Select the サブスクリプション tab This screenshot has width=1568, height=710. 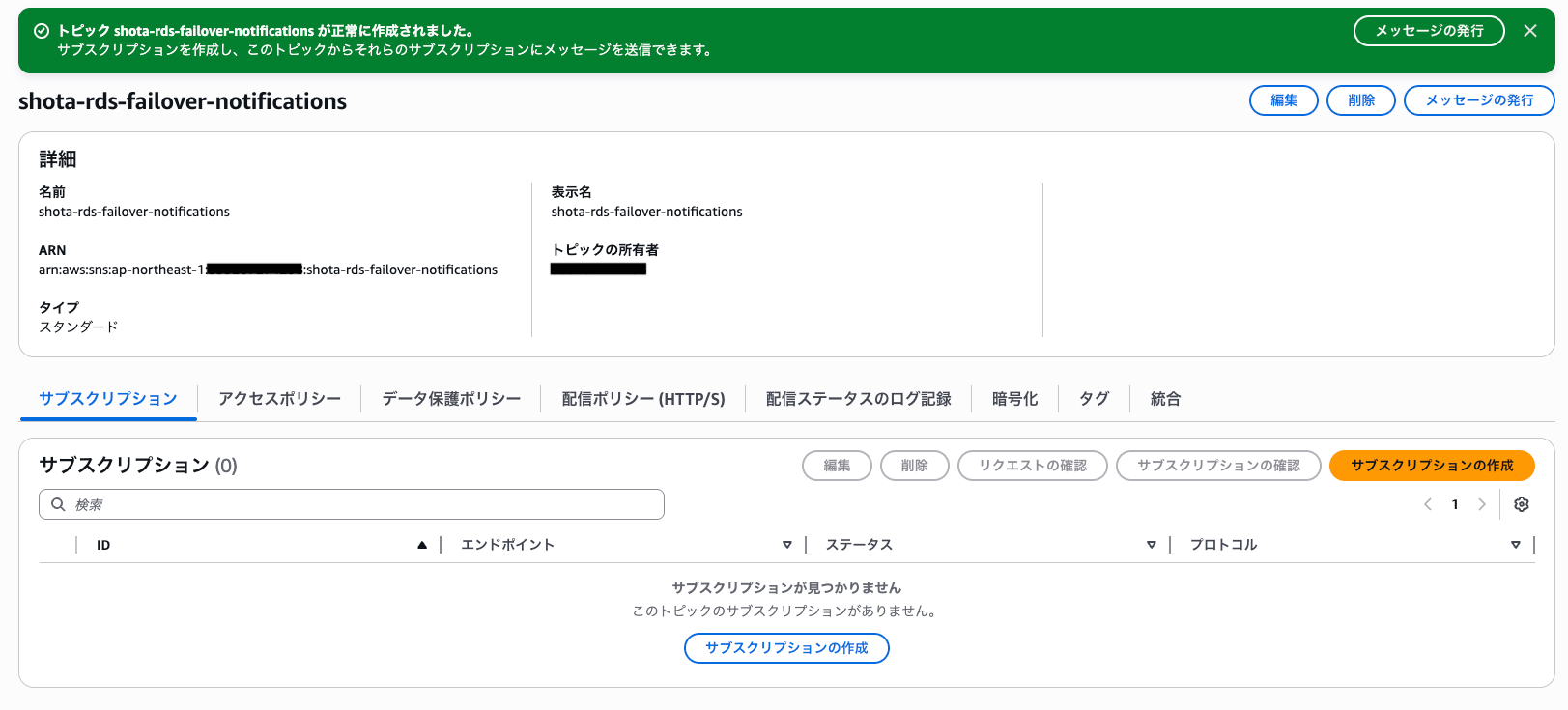click(x=108, y=399)
